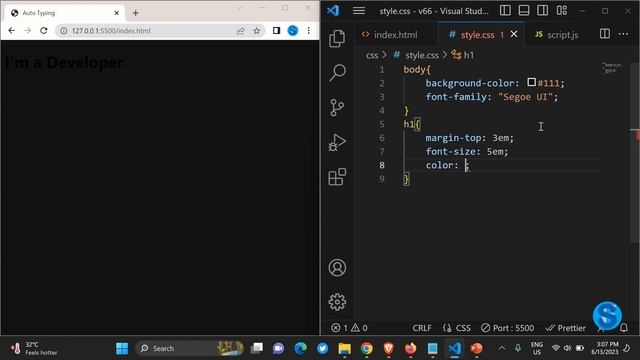Go back in the Chrome browser

[11, 31]
